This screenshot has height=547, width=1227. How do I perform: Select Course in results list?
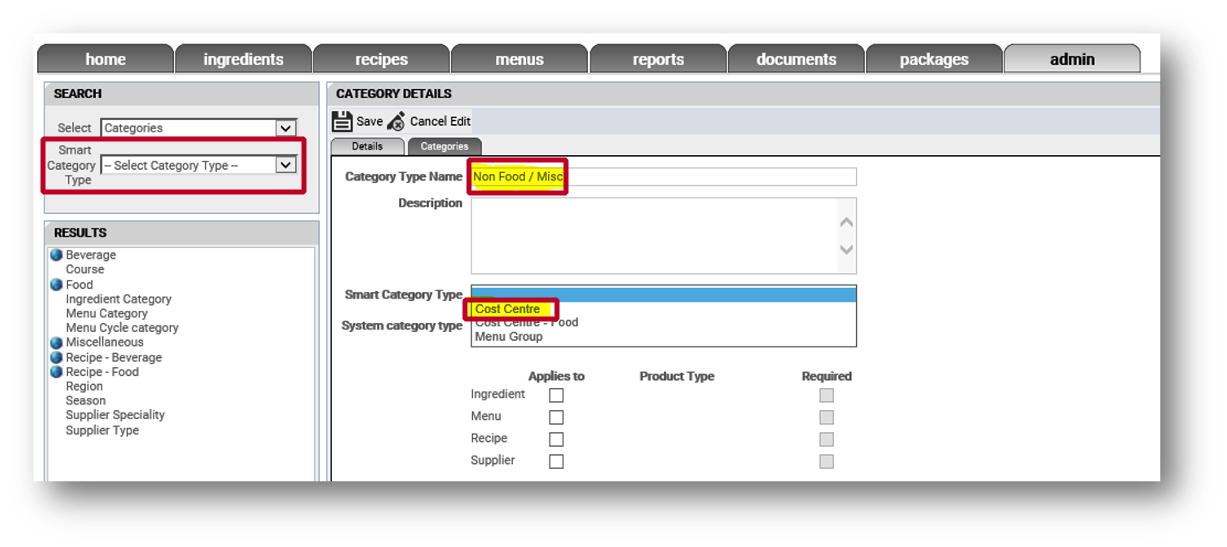85,269
